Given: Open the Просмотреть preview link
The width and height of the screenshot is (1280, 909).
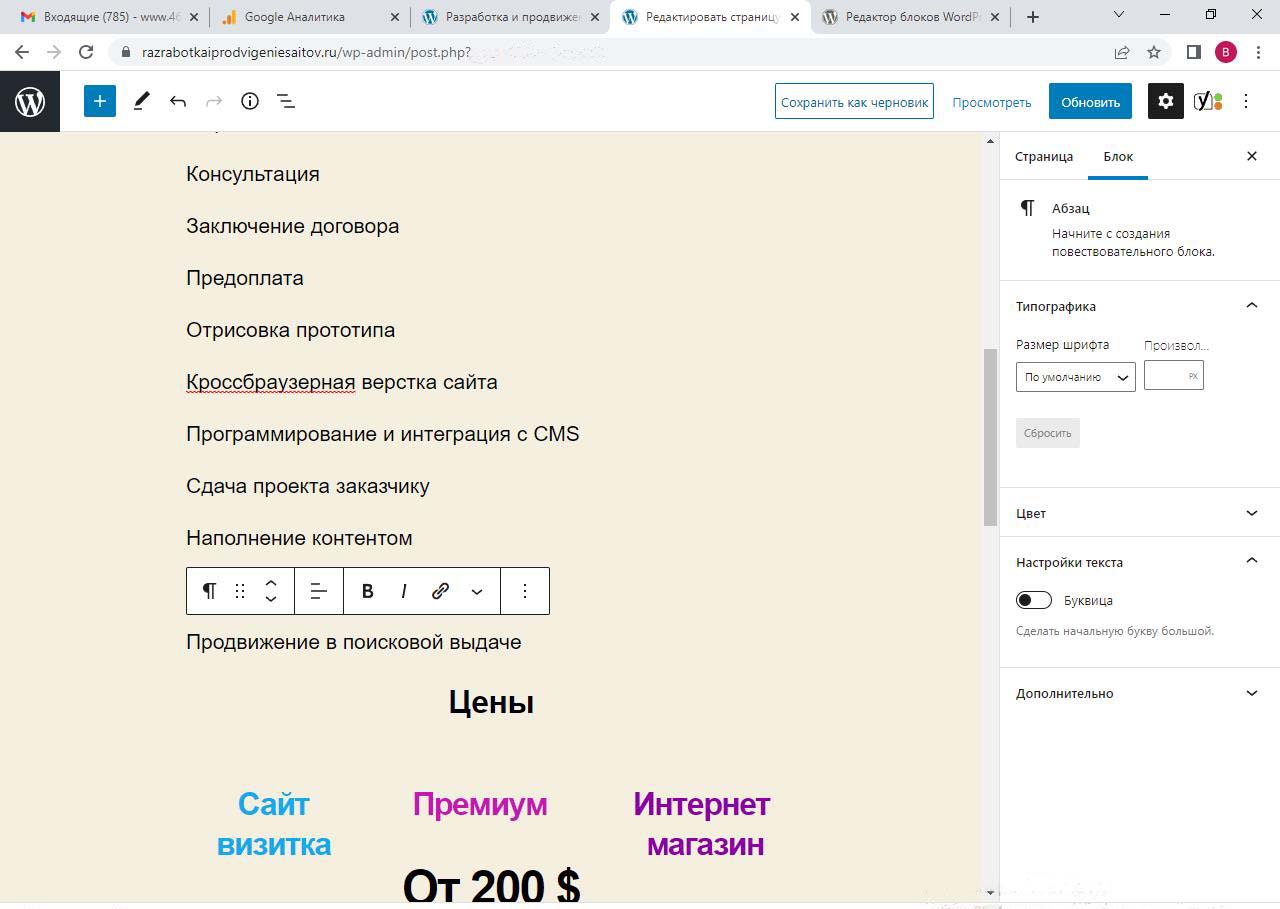Looking at the screenshot, I should 991,102.
